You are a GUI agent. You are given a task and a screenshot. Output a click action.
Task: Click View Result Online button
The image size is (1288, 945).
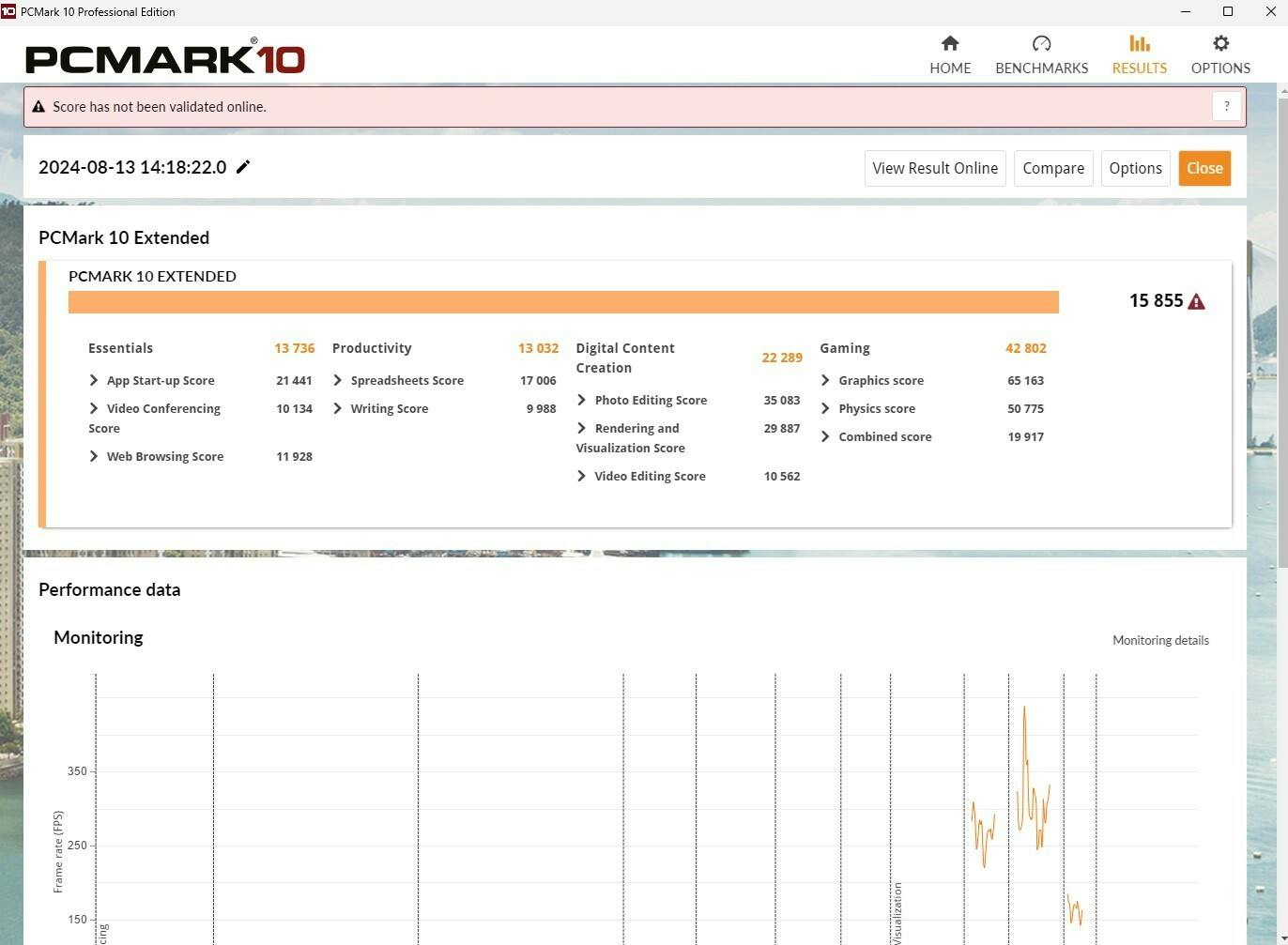pos(934,168)
